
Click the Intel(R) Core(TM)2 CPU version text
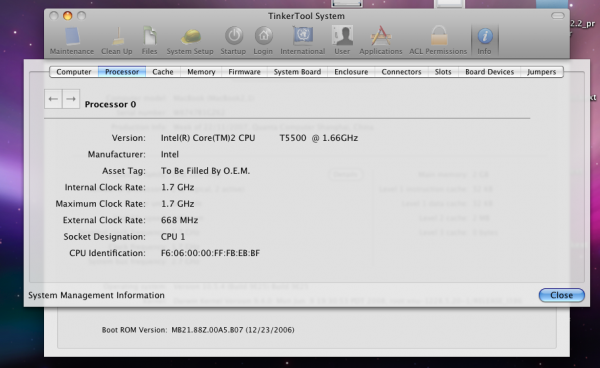point(208,138)
